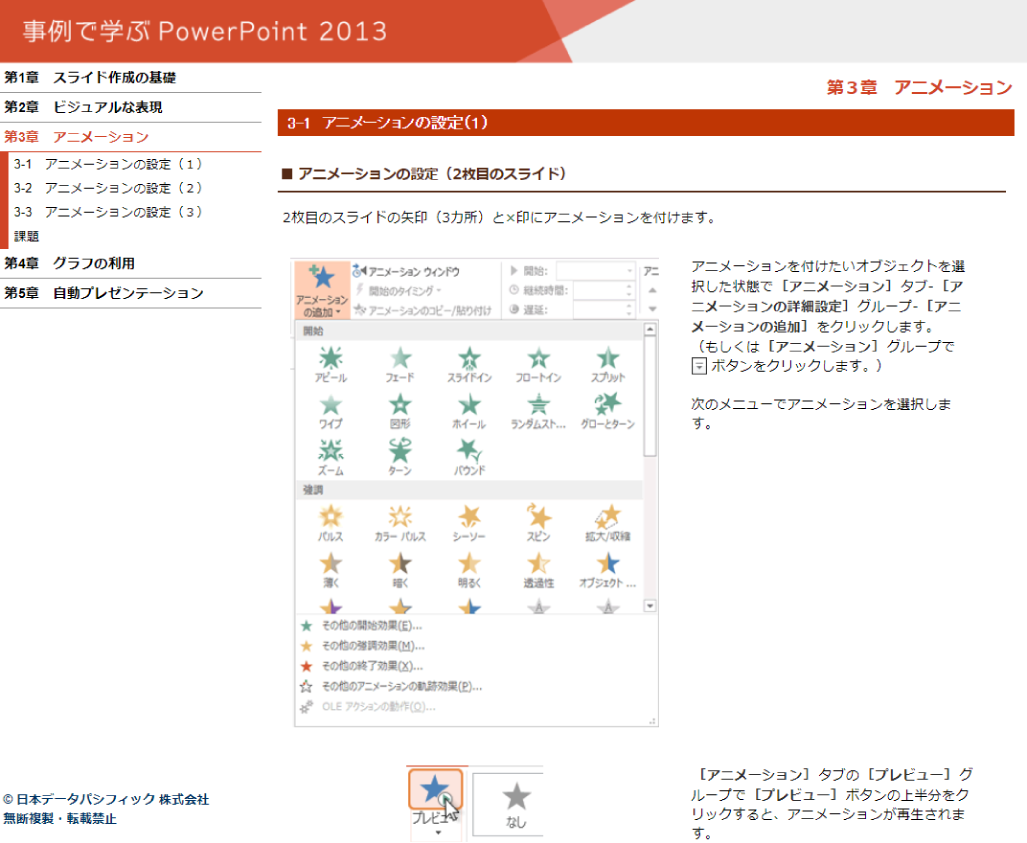Apply the グローとターン animation
This screenshot has width=1027, height=843.
point(608,411)
